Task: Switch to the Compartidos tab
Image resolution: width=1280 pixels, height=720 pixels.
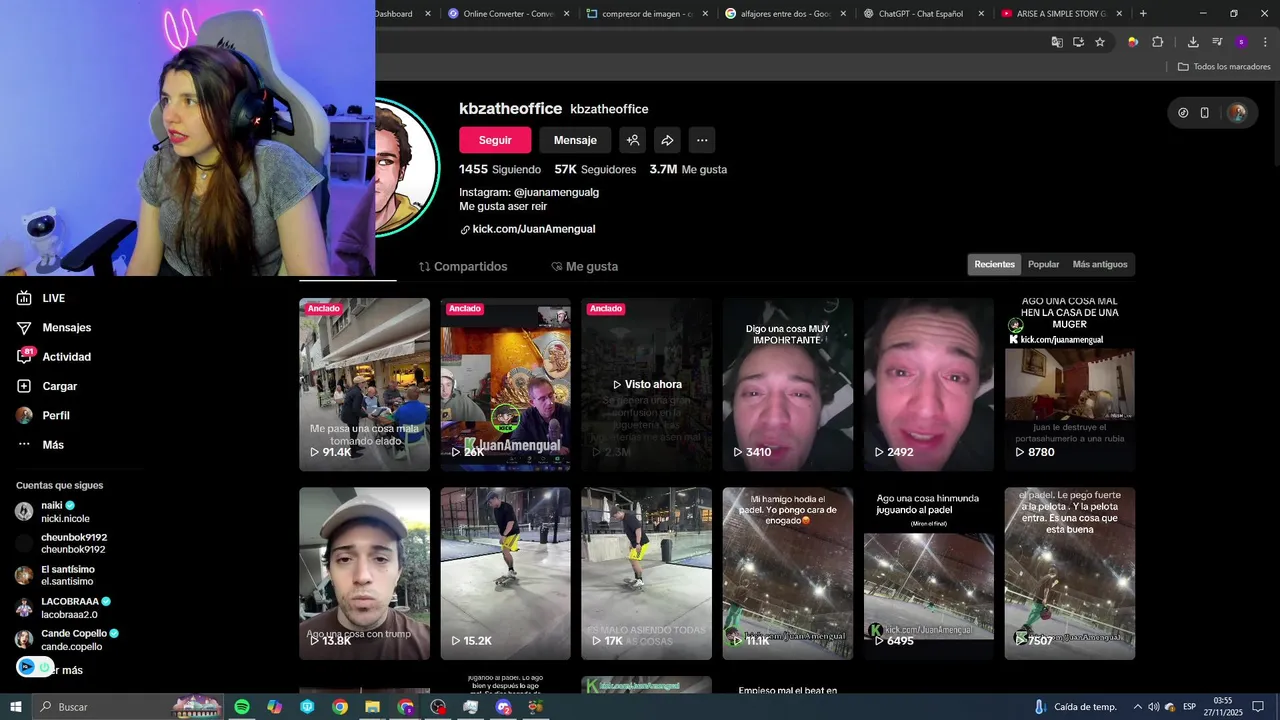Action: (x=463, y=266)
